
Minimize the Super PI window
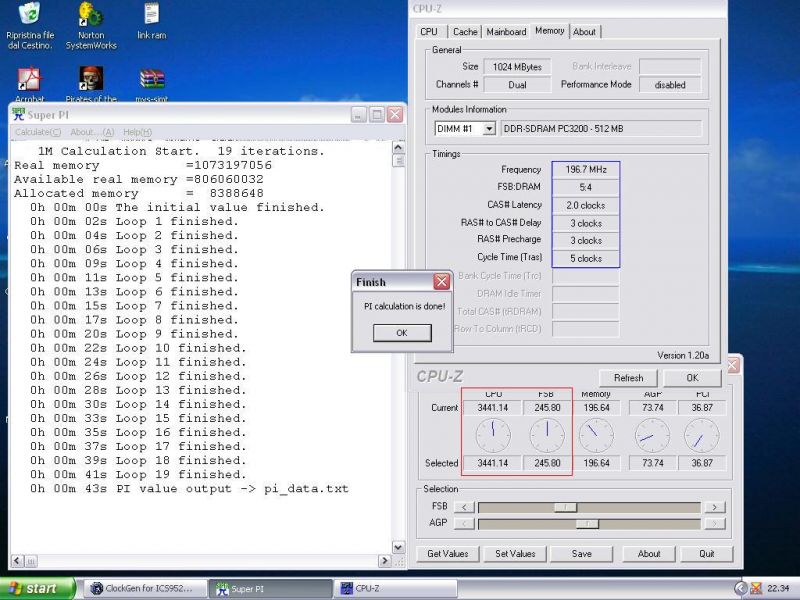click(359, 114)
